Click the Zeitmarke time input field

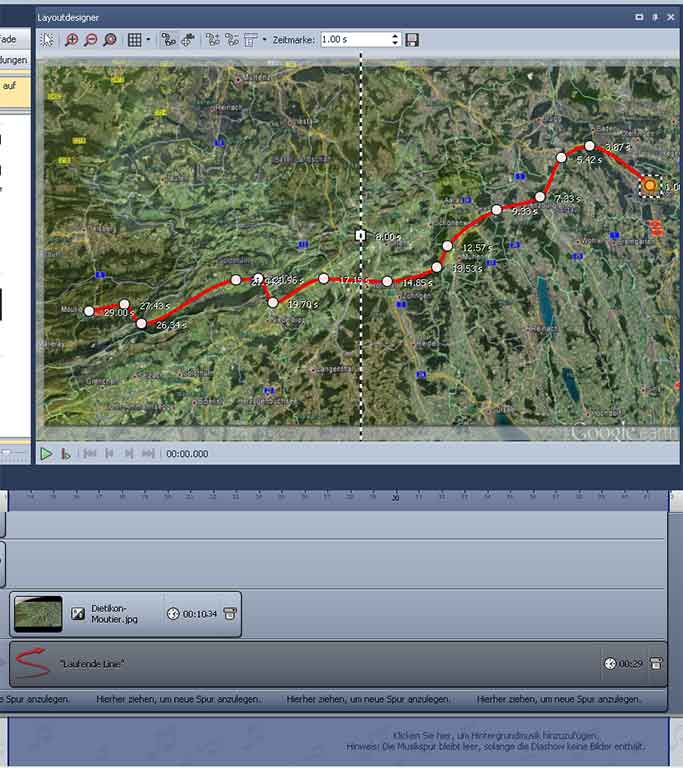click(x=355, y=40)
